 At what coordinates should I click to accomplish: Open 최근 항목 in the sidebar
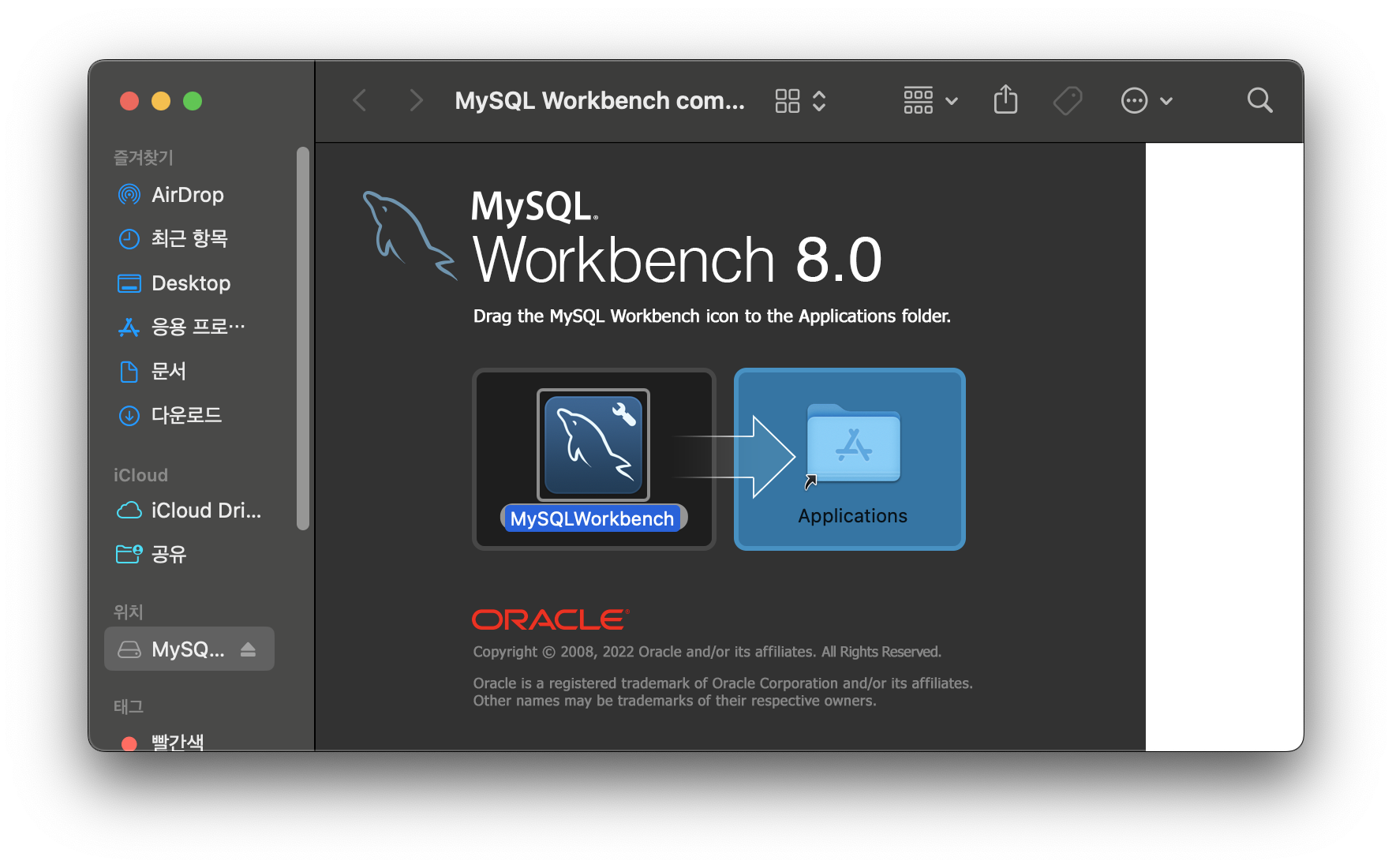tap(189, 238)
